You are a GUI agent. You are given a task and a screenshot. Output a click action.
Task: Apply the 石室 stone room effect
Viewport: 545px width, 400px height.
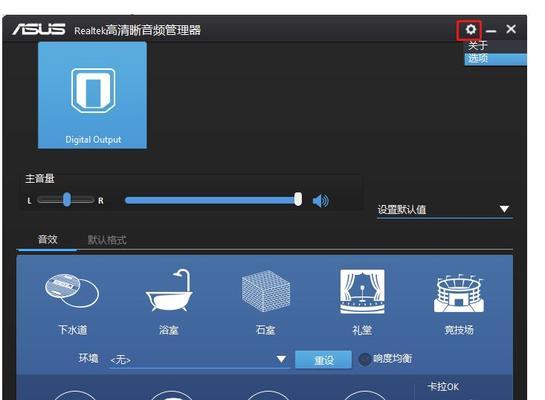click(266, 302)
